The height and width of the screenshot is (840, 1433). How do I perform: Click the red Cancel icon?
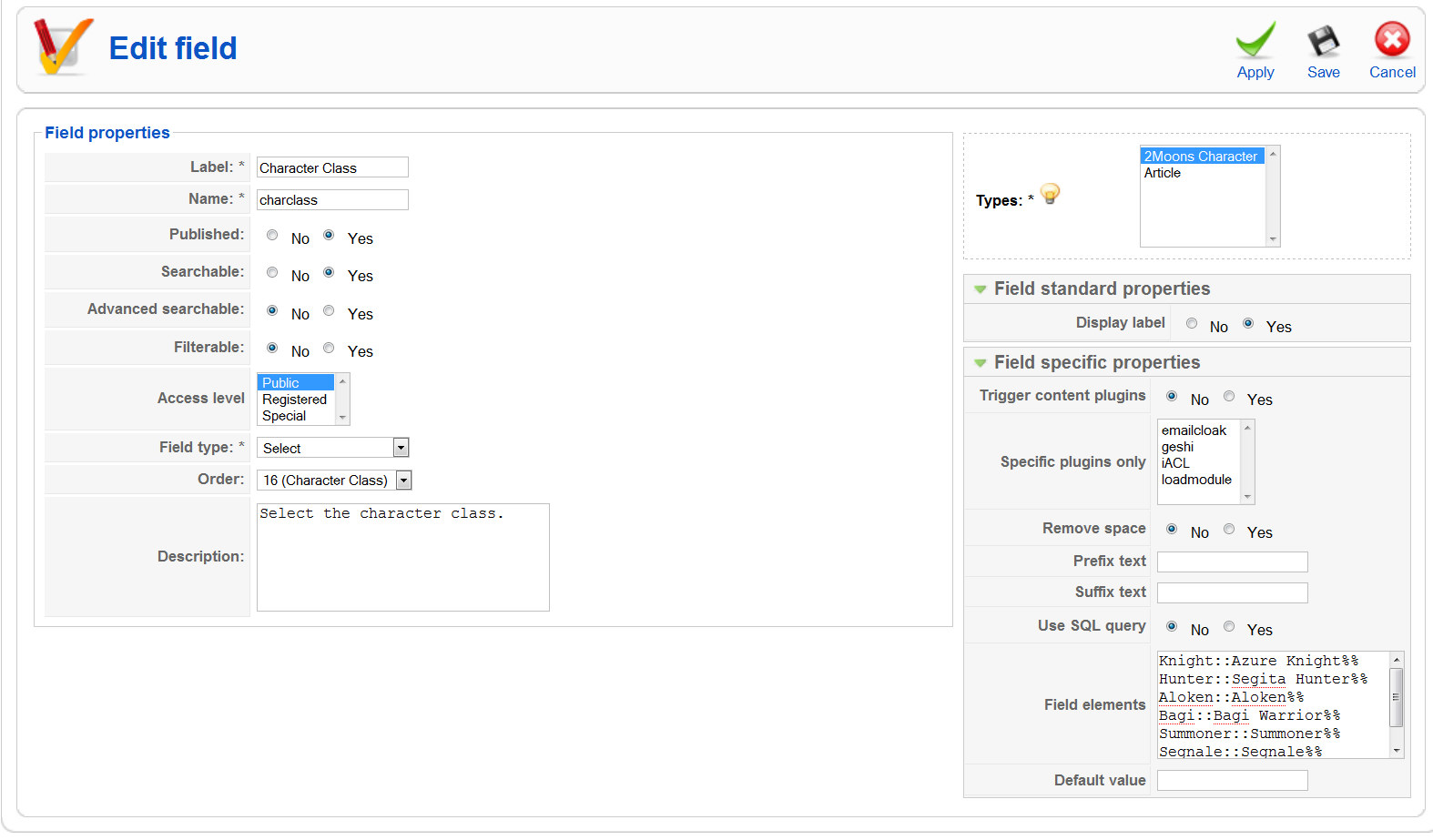(1391, 40)
